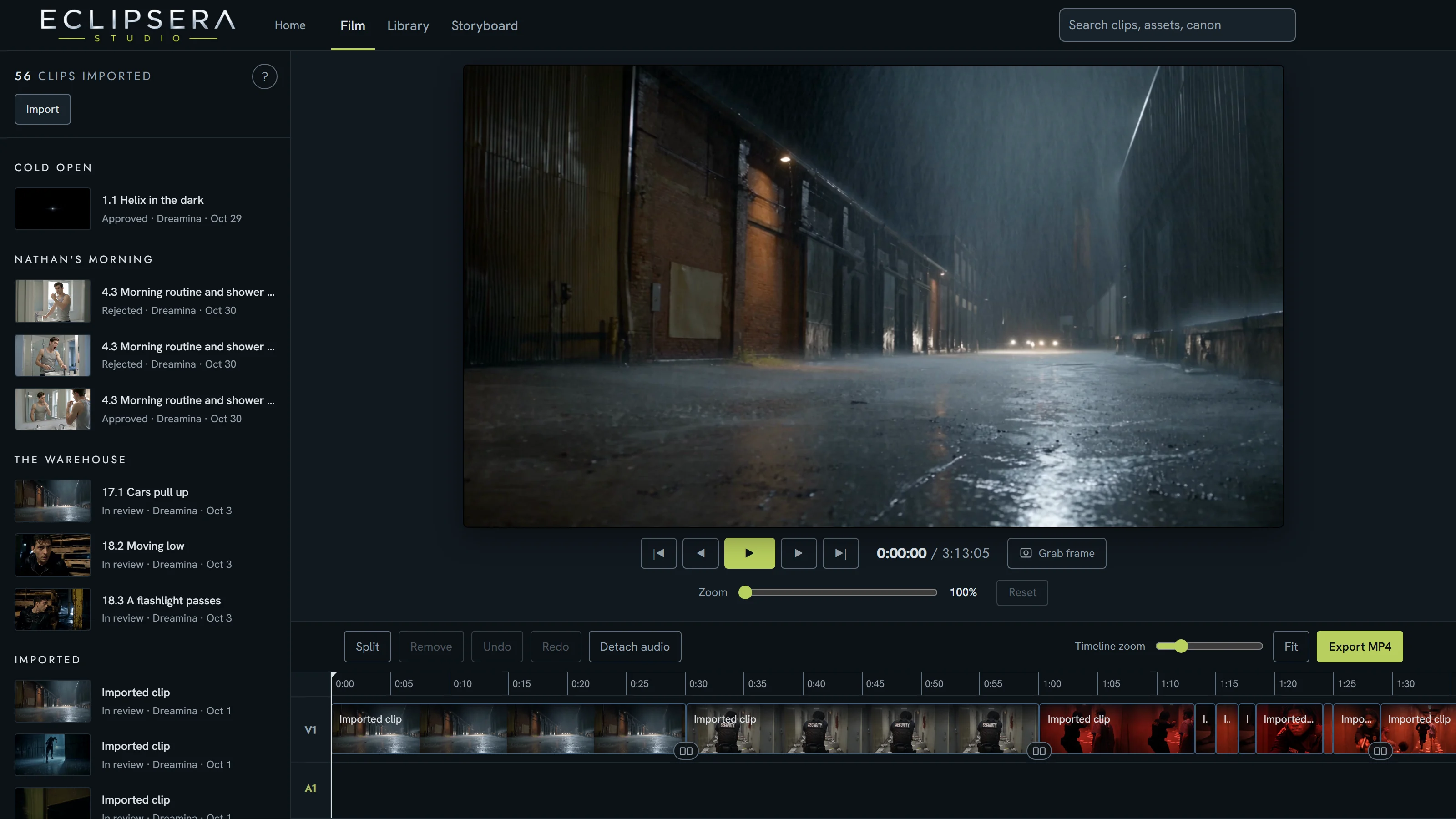
Task: Select first Imported clip in sidebar
Action: 145,701
